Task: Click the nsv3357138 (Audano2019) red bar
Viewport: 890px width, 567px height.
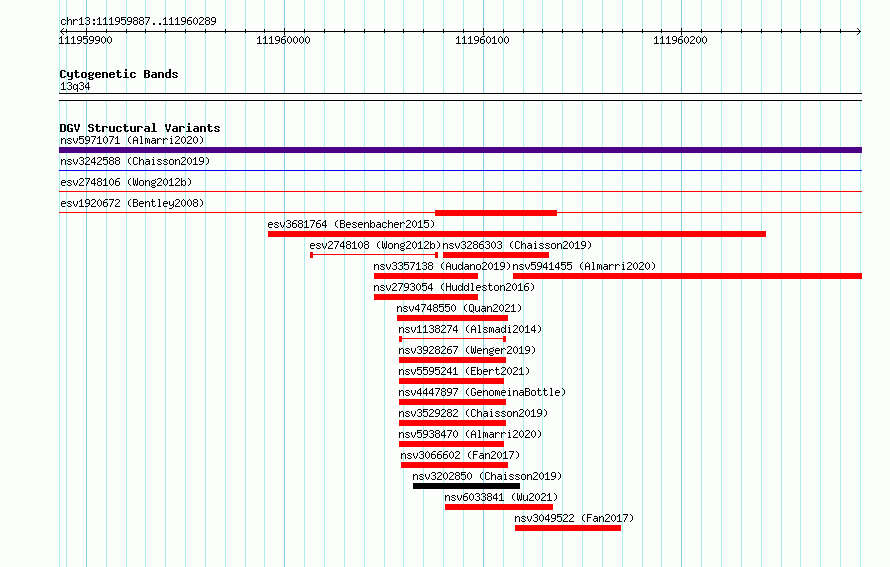Action: click(426, 276)
